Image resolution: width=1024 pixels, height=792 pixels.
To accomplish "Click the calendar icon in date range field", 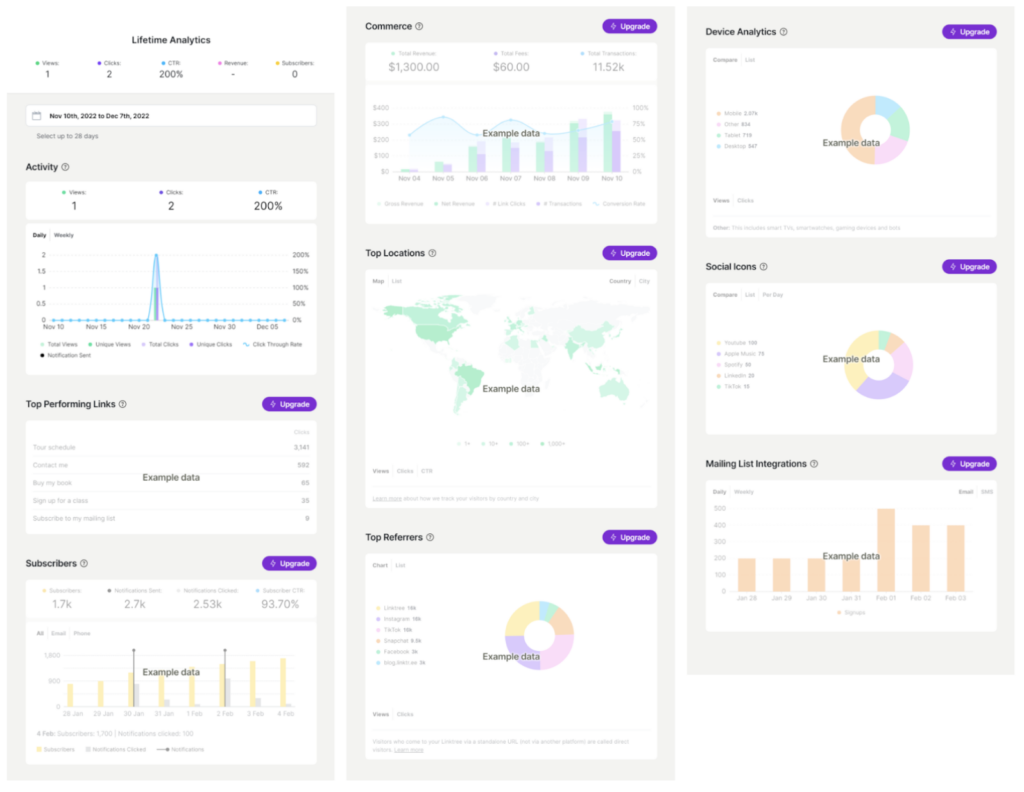I will coord(37,116).
